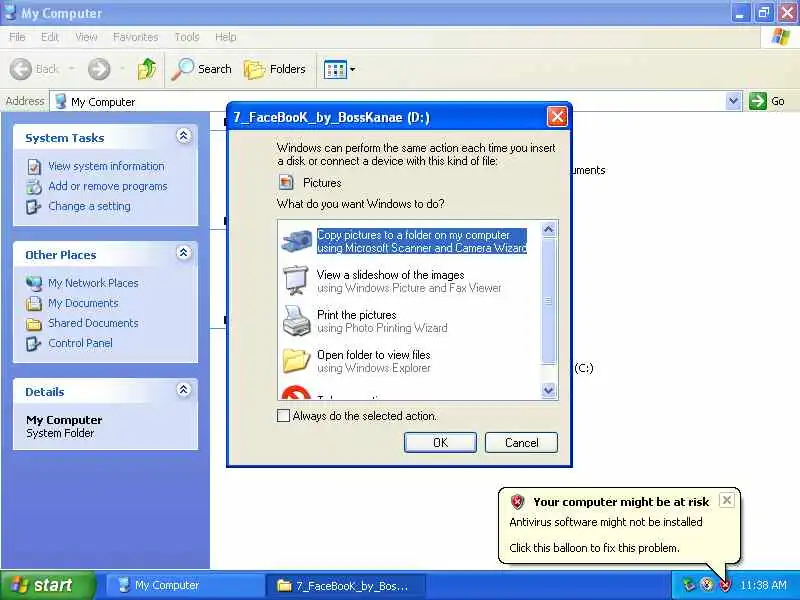Close the security warning balloon

[x=727, y=500]
